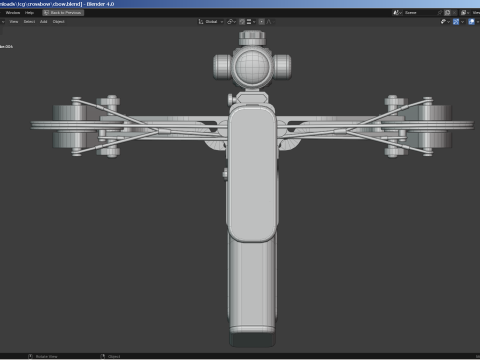This screenshot has width=480, height=360.
Task: Click the Object mouse icon in status bar
Action: [103, 357]
